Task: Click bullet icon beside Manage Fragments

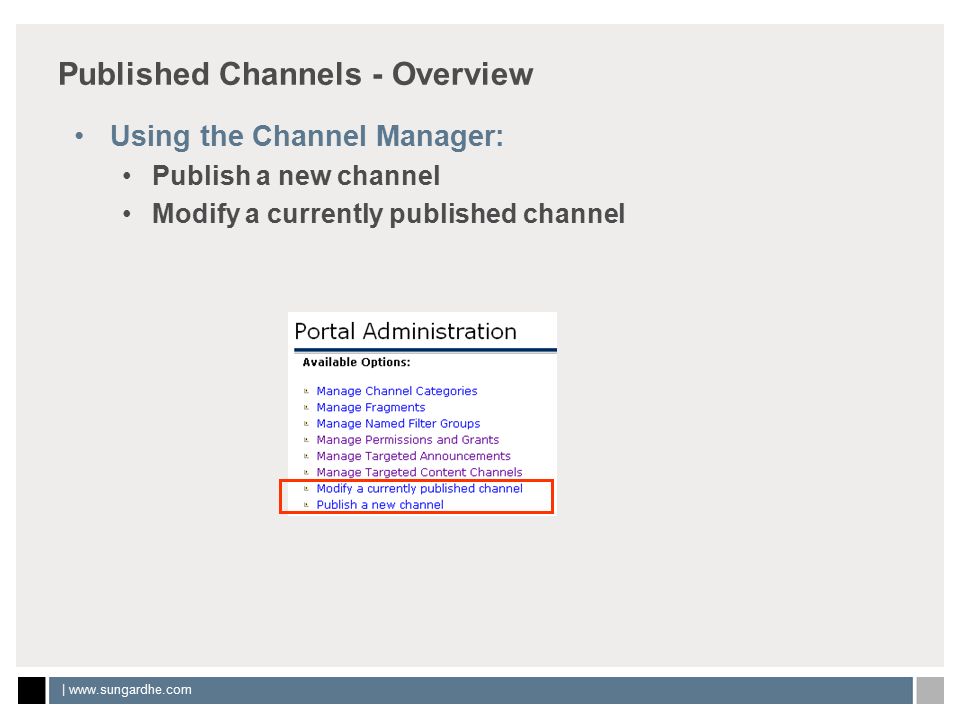Action: coord(306,407)
